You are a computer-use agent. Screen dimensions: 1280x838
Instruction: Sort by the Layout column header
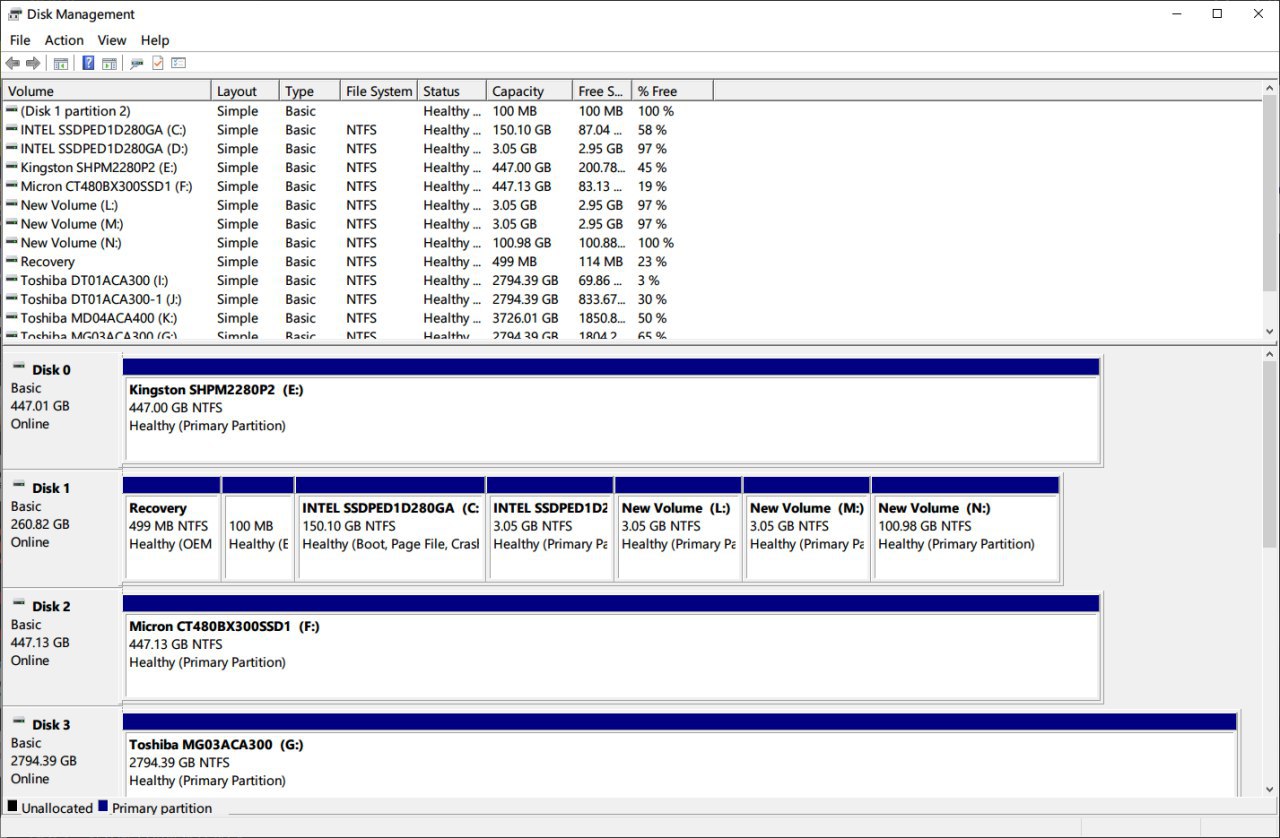tap(245, 91)
